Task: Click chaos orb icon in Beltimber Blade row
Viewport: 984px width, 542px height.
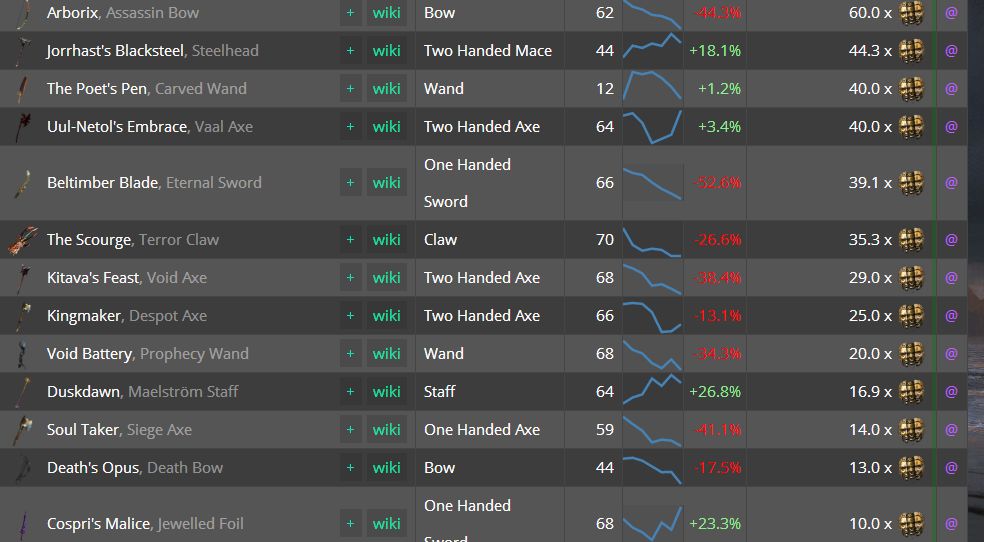Action: pyautogui.click(x=911, y=183)
